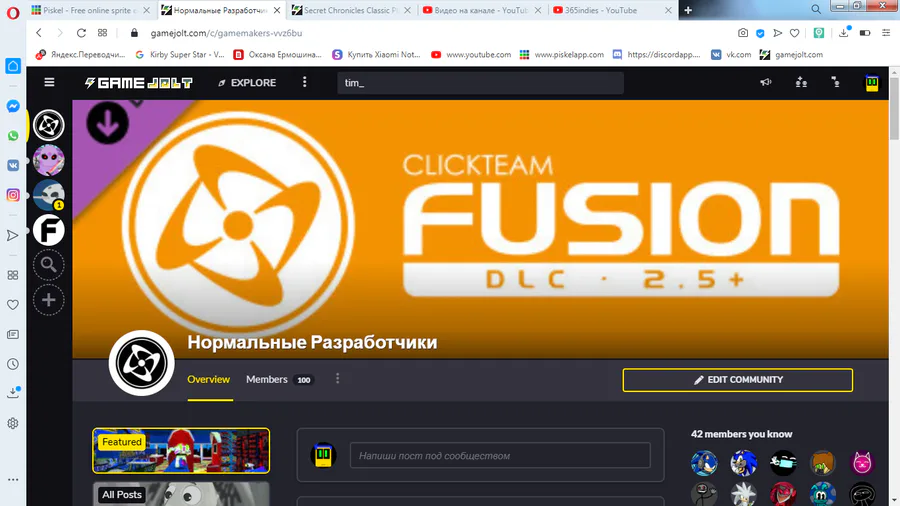Screen dimensions: 900x506
Task: Open Instagram in Opera sidebar
Action: click(13, 195)
